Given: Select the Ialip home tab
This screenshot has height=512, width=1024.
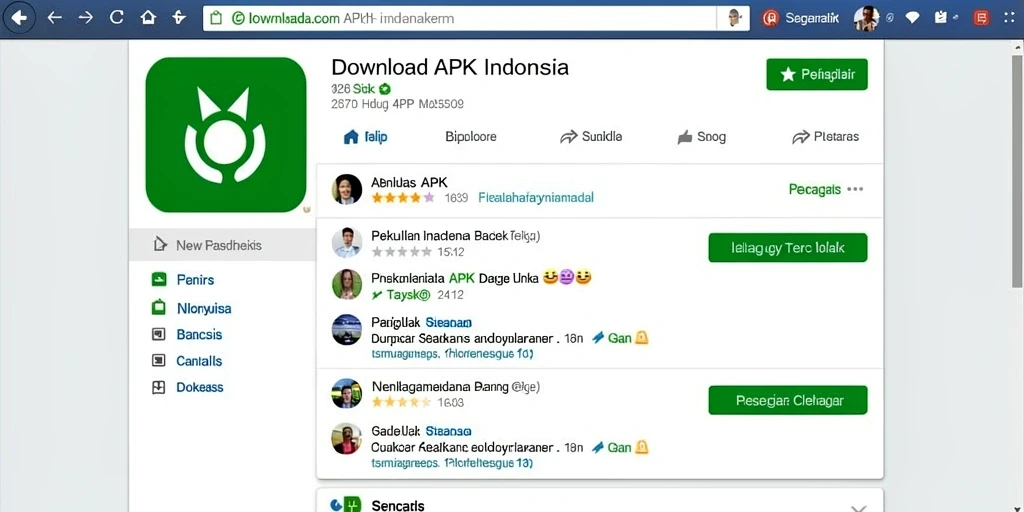Looking at the screenshot, I should point(365,136).
